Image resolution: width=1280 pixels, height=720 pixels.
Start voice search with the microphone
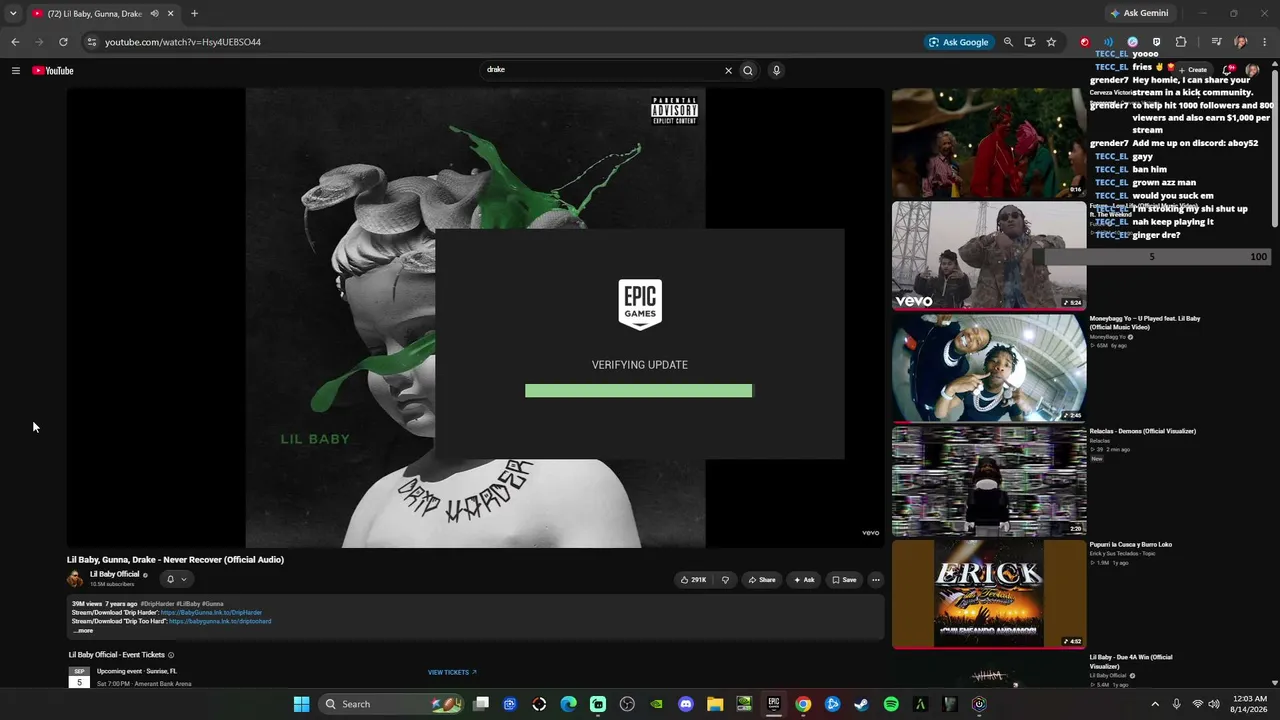pos(776,70)
